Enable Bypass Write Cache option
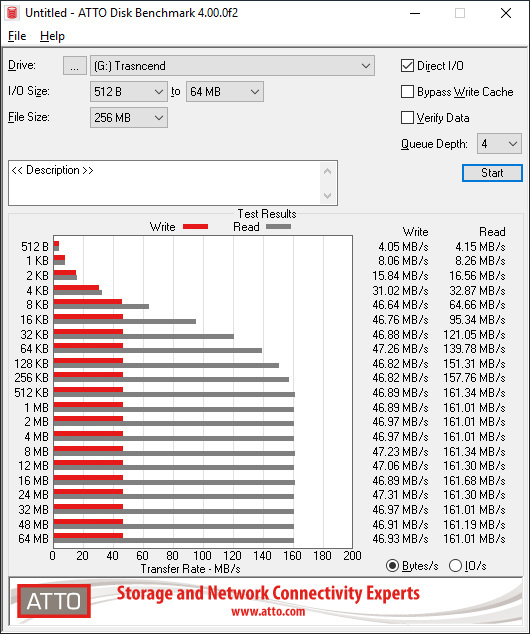Viewport: 530px width, 634px height. (407, 92)
